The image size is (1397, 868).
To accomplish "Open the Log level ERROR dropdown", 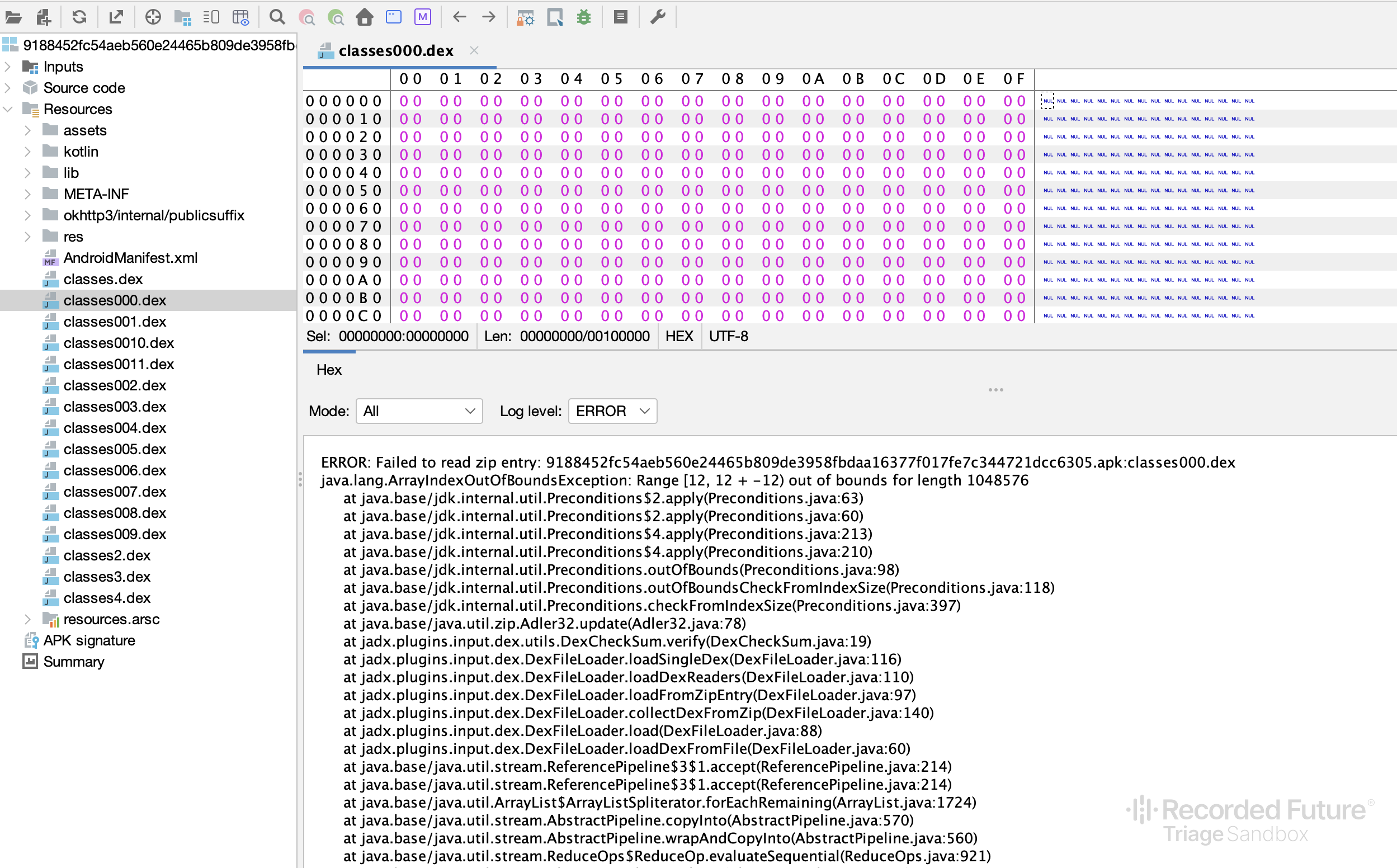I will click(x=612, y=411).
